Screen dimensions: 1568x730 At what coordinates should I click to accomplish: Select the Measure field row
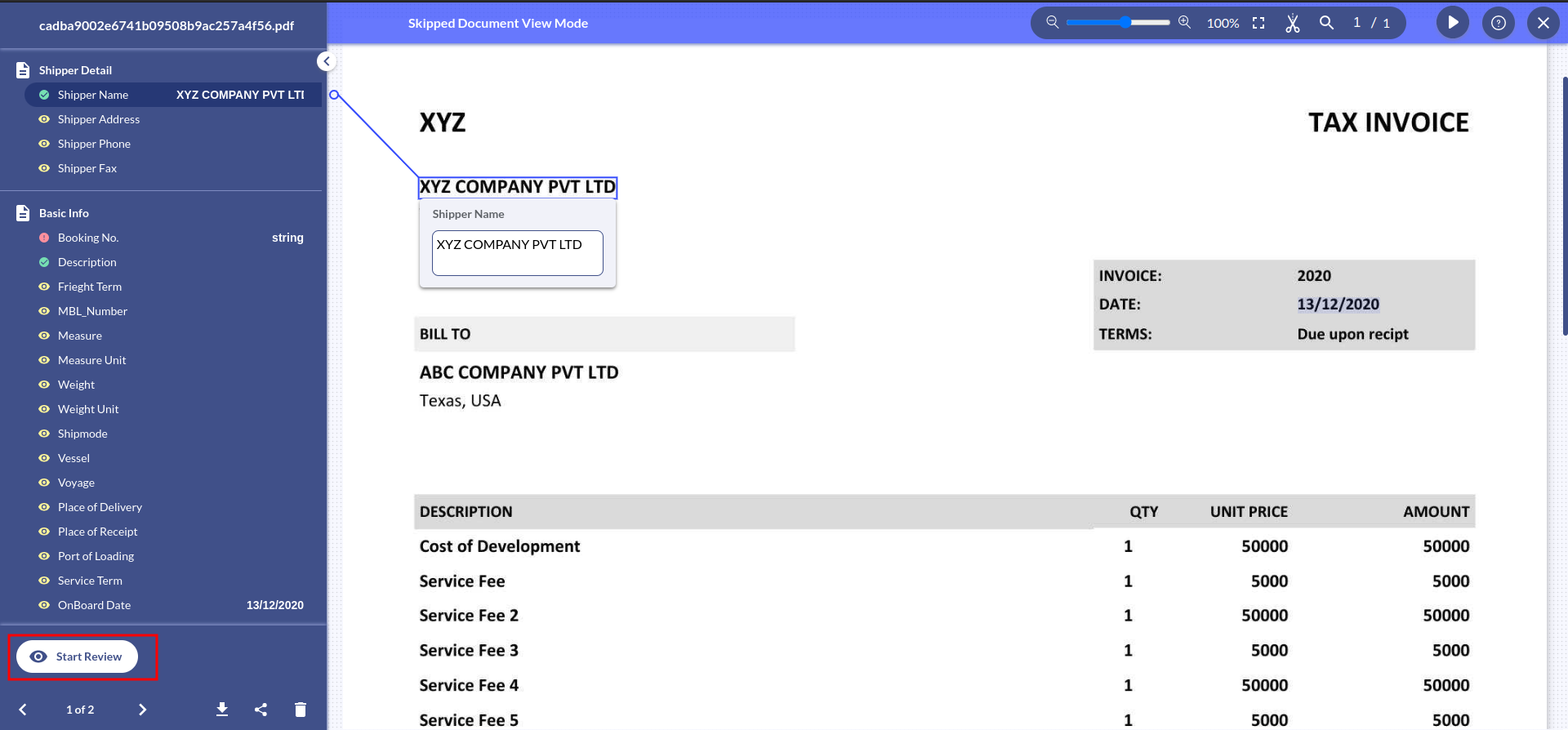click(172, 336)
